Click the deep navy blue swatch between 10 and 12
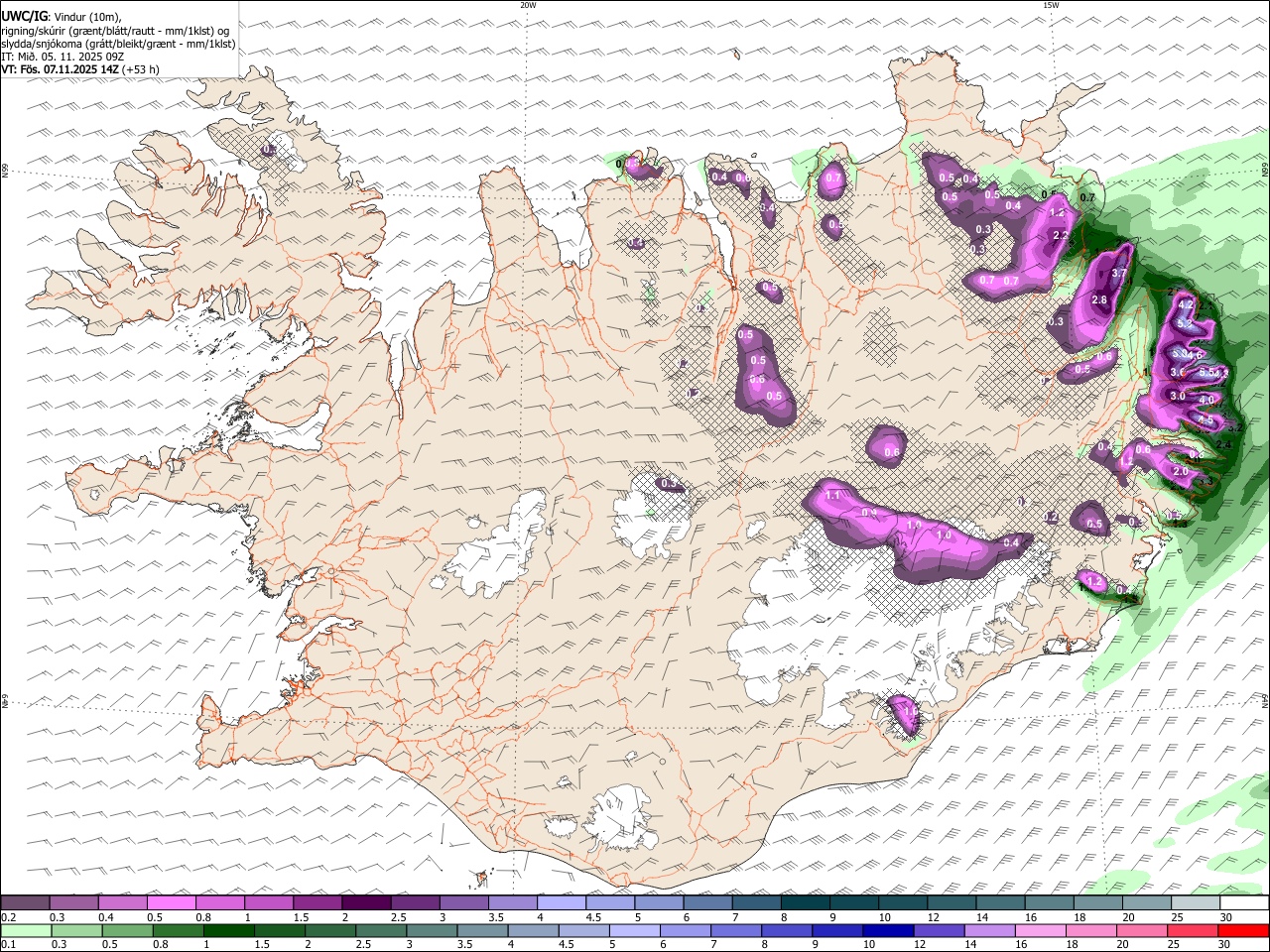Image resolution: width=1270 pixels, height=952 pixels. [x=887, y=930]
